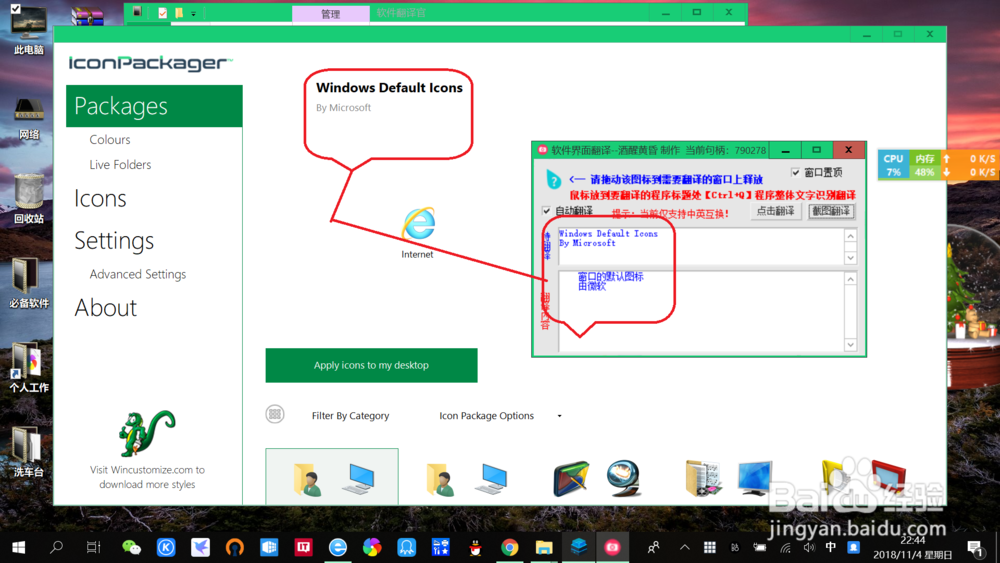Visit Wincustomize.com to download more styles
This screenshot has height=563, width=1000.
pos(147,477)
